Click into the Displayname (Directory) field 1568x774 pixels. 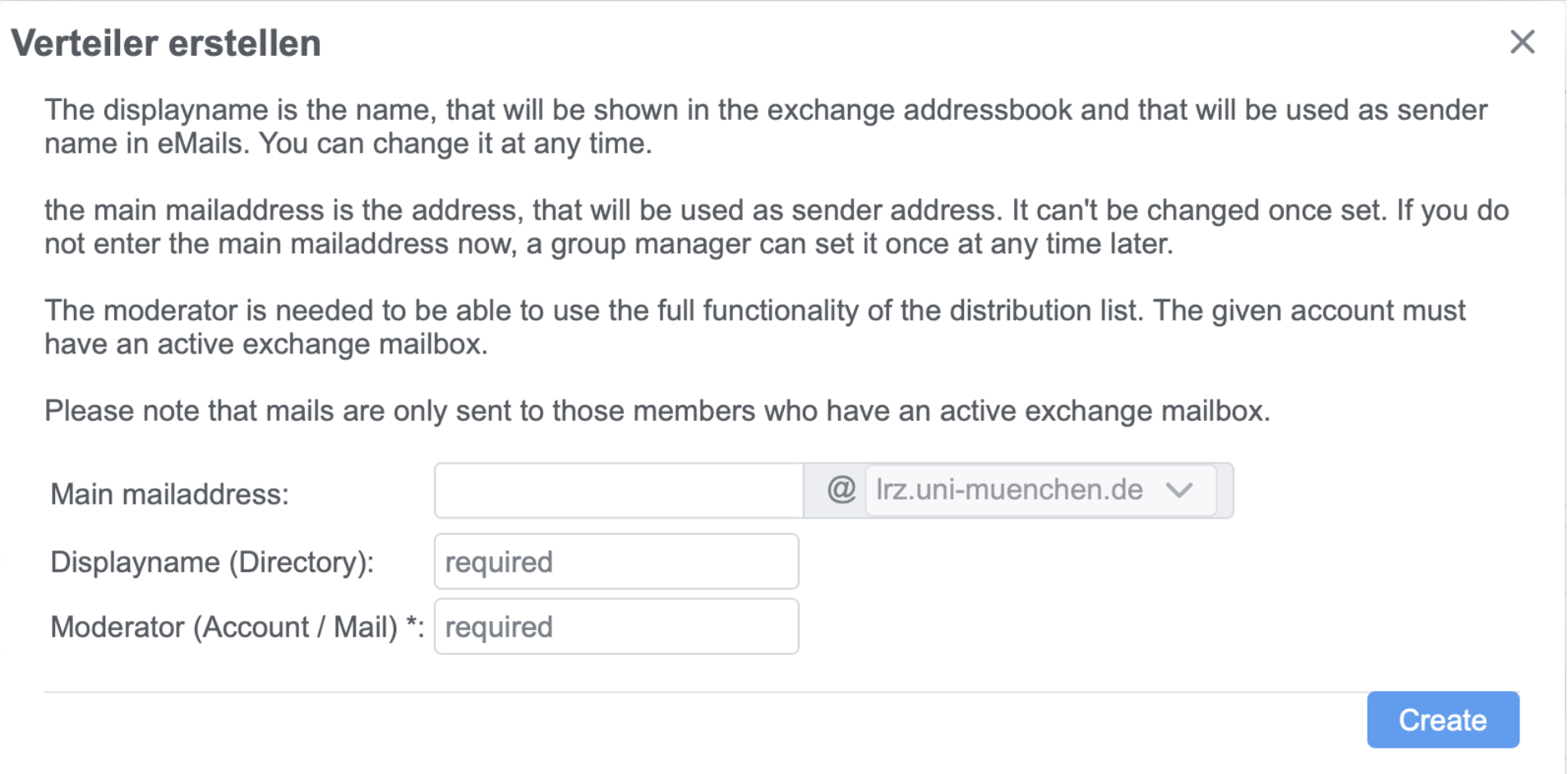click(616, 562)
